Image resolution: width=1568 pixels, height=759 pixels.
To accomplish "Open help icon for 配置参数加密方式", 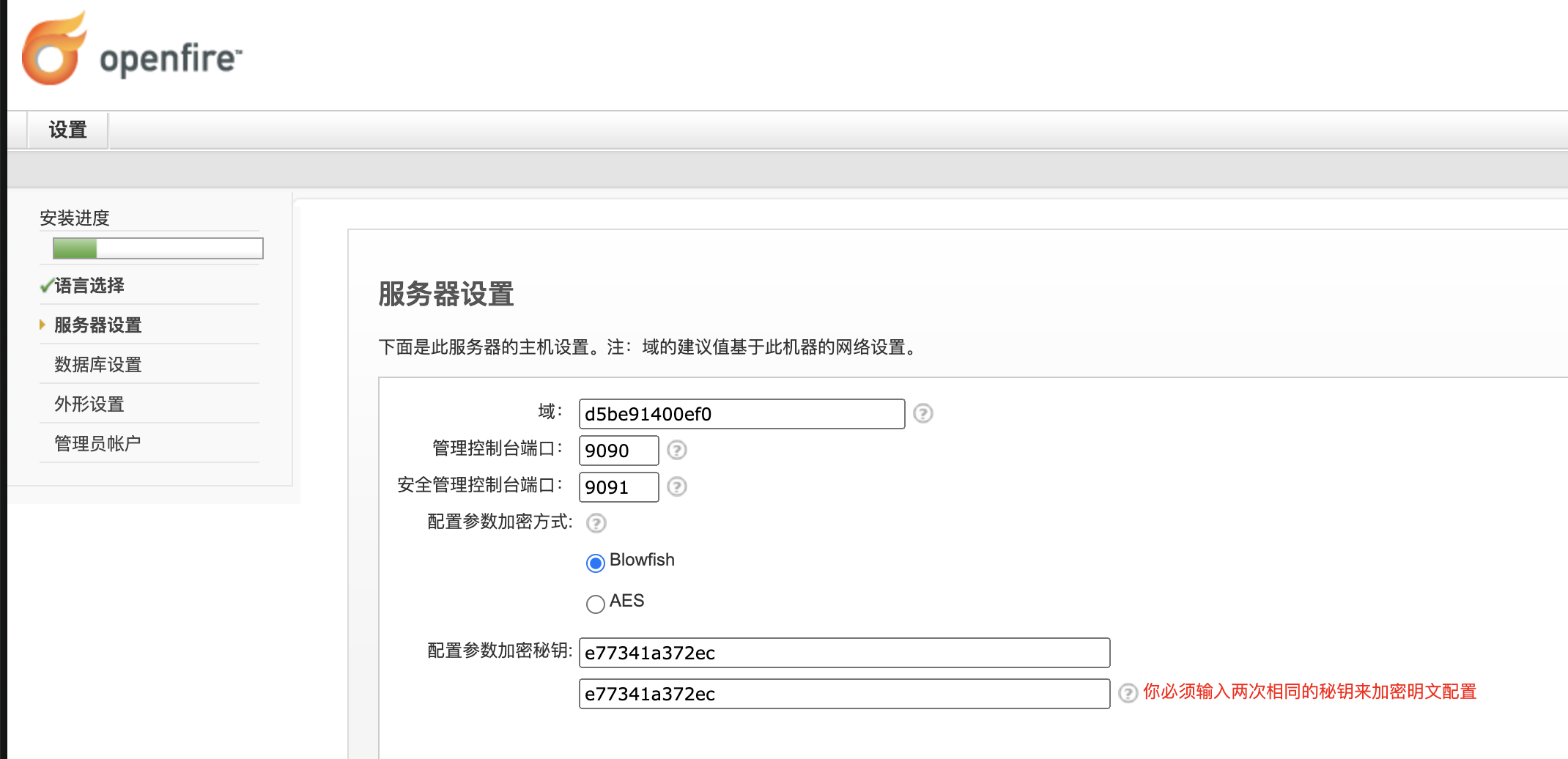I will 596,523.
